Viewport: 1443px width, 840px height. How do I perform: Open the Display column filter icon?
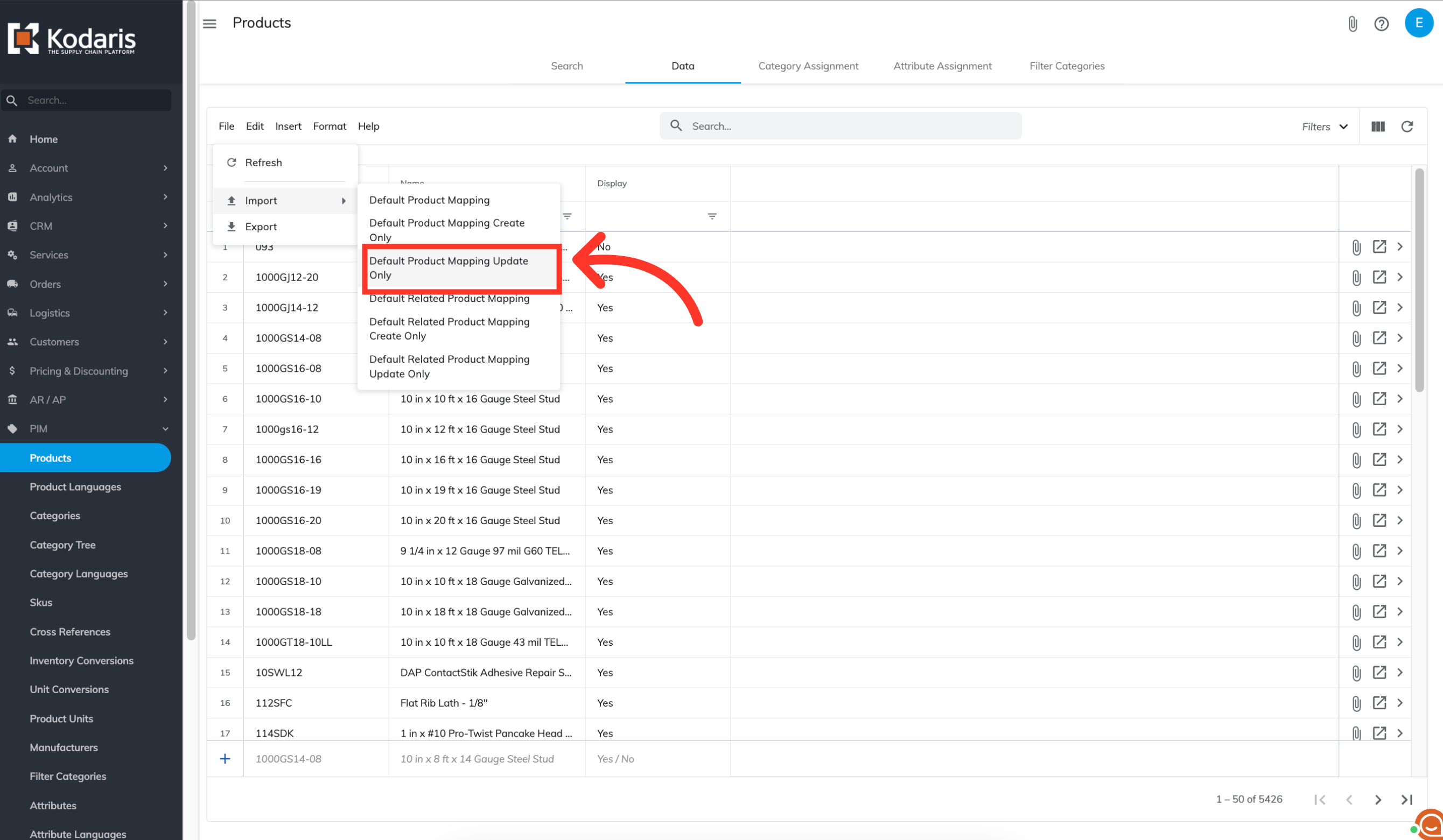tap(712, 216)
